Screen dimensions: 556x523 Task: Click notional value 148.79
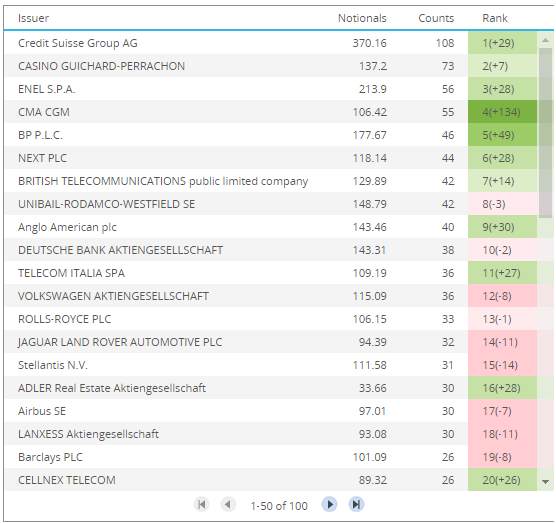click(x=369, y=204)
